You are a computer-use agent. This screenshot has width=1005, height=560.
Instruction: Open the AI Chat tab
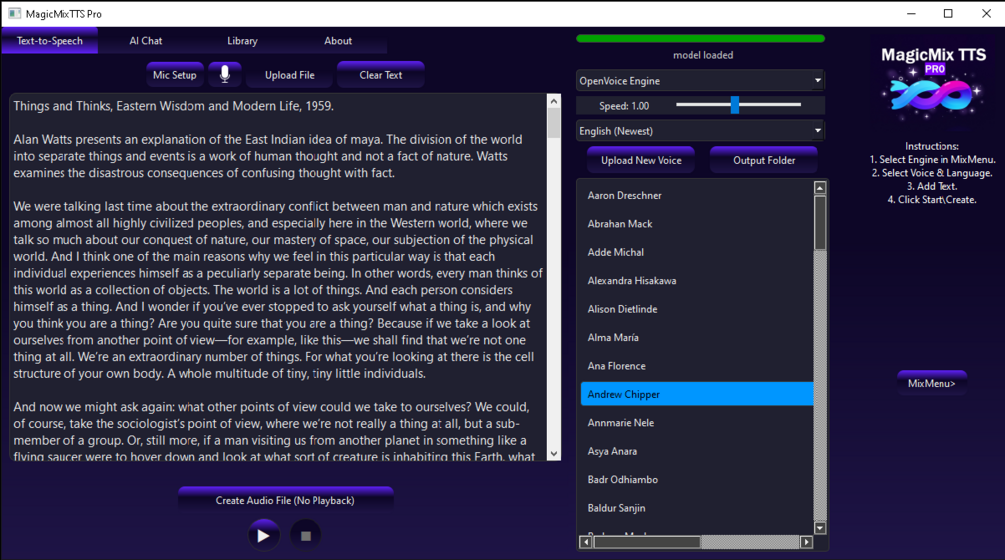pos(146,40)
